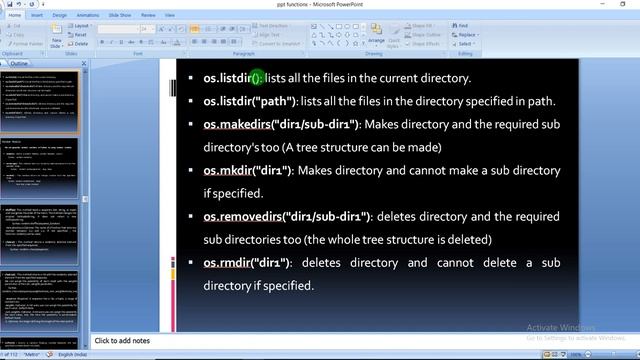
Task: Click the Decrease List Level icon
Action: coord(223,29)
